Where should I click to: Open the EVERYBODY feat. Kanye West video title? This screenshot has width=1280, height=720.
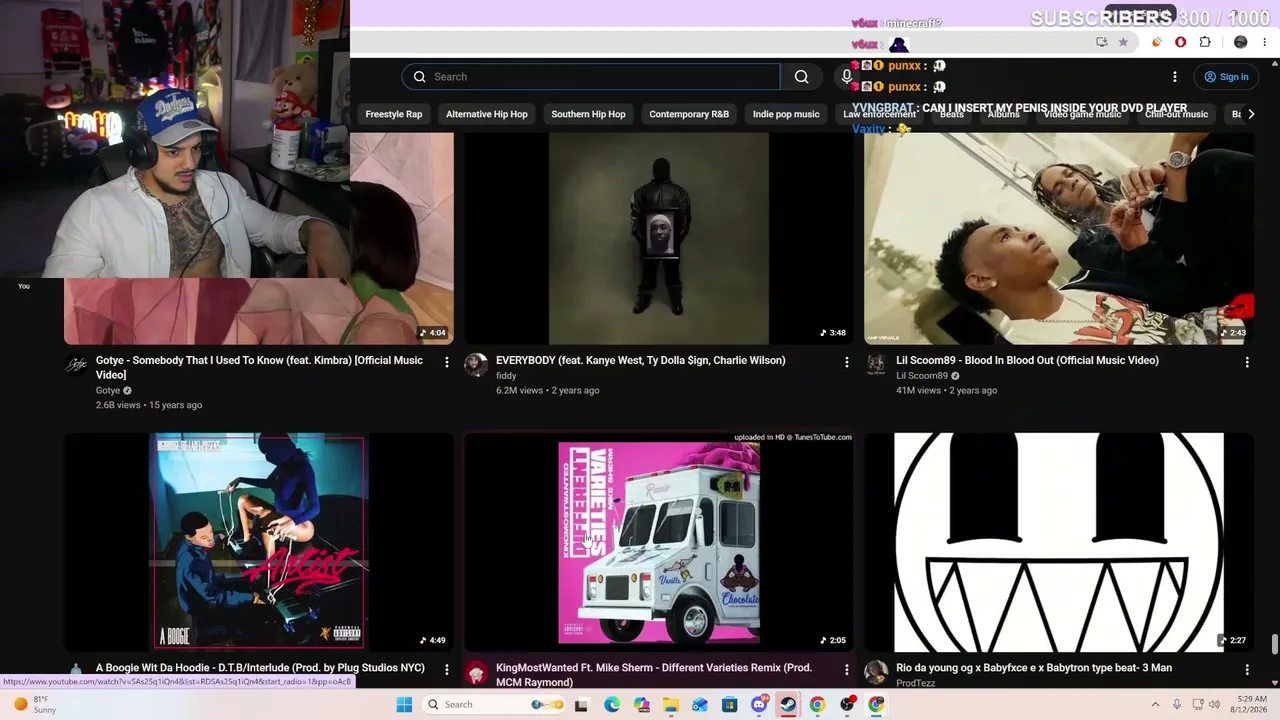pos(641,360)
